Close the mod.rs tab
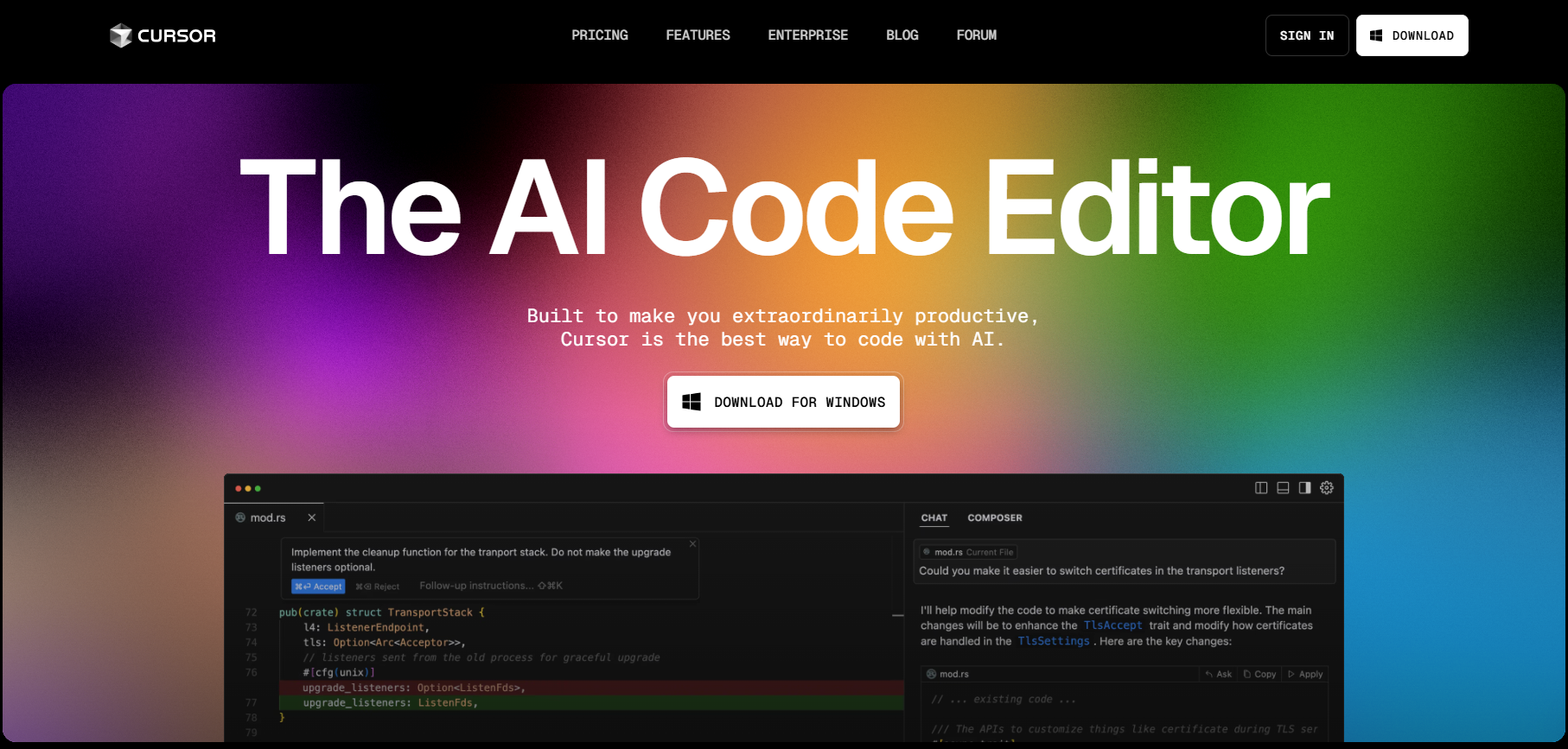 [x=312, y=517]
